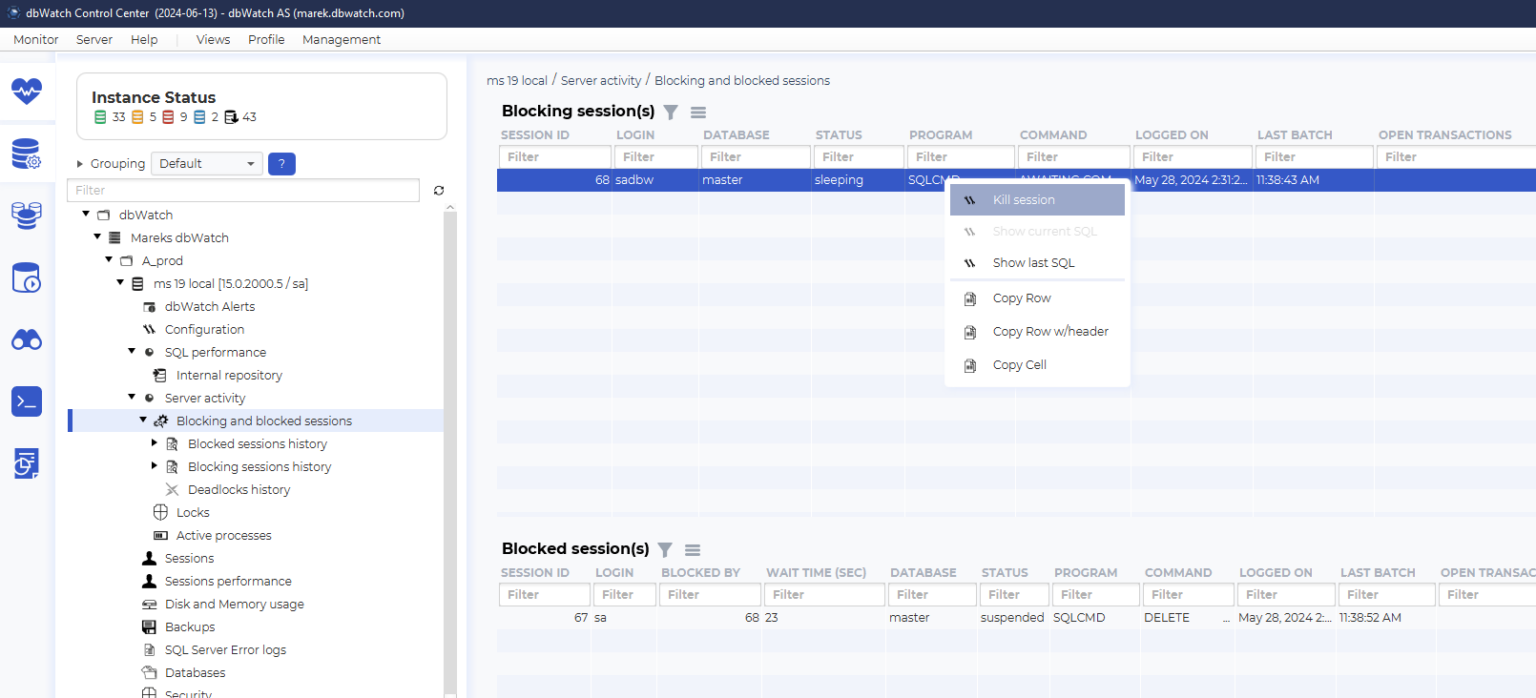Click the SESSION ID filter input field
The image size is (1536, 698).
pos(555,156)
